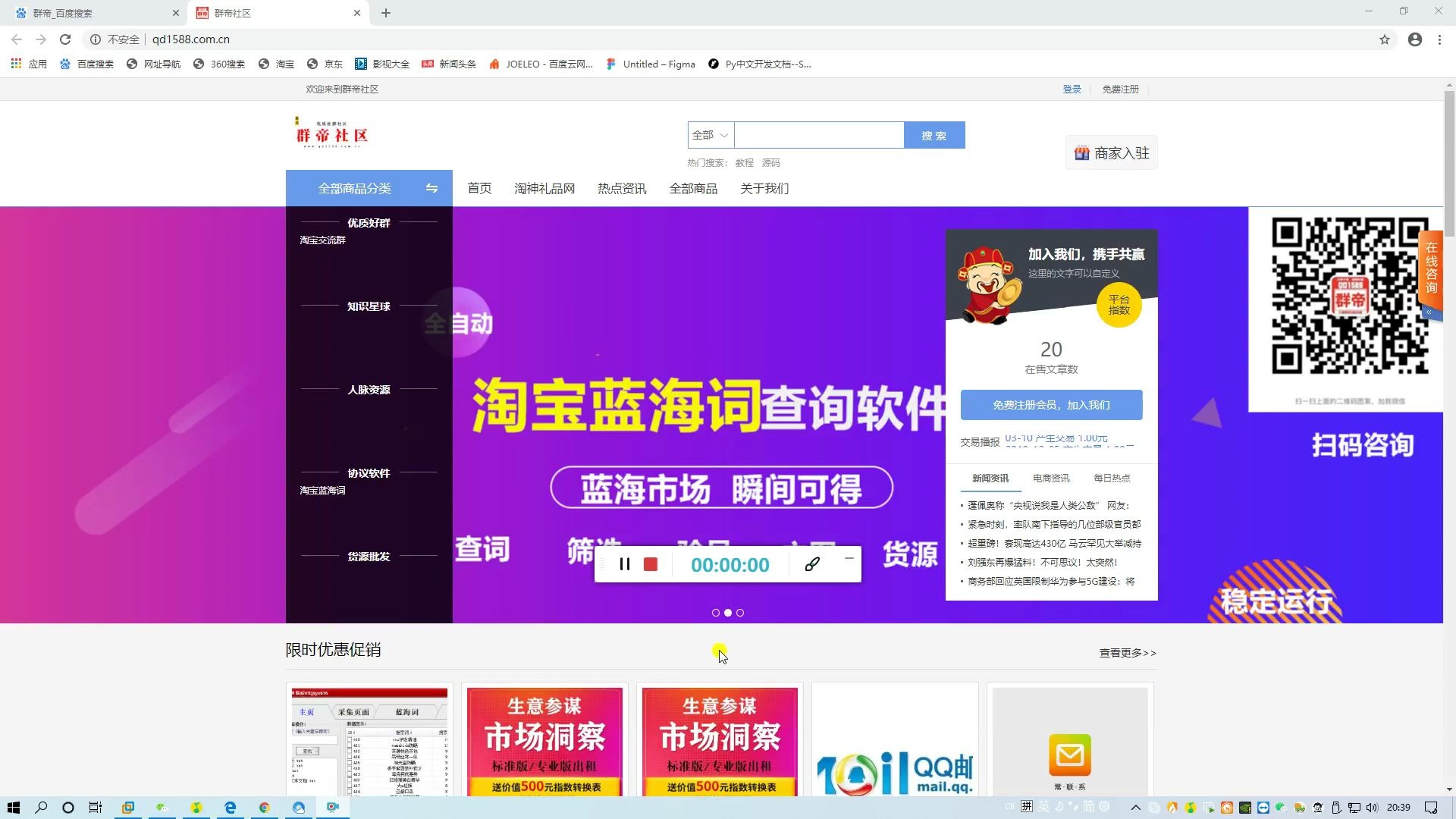Click the 登录 login link
The height and width of the screenshot is (819, 1456).
(x=1072, y=89)
